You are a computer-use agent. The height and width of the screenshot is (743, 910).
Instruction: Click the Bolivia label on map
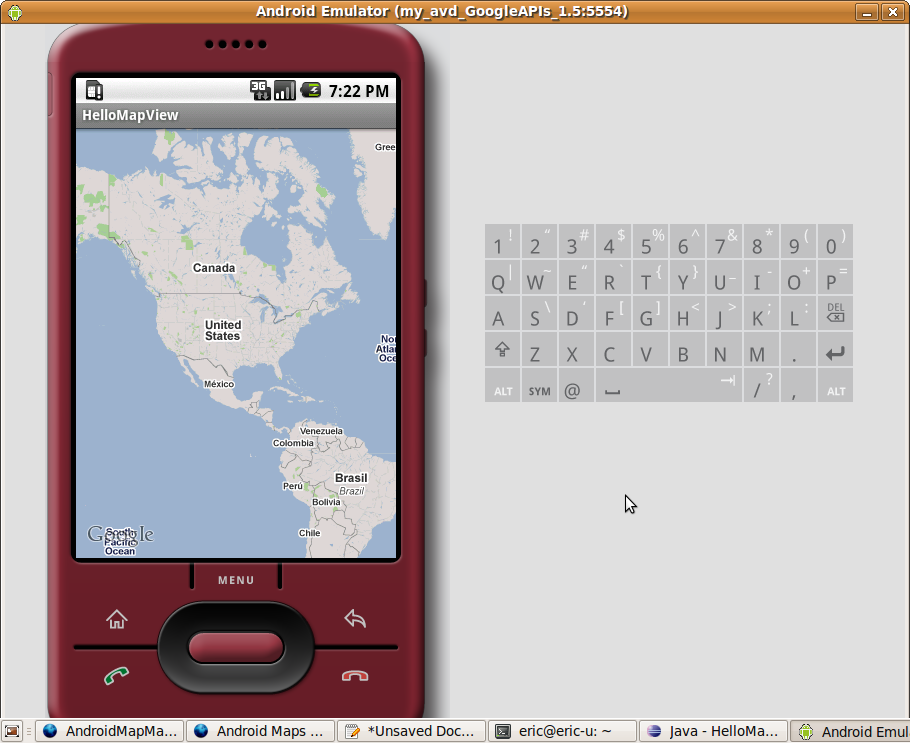326,502
